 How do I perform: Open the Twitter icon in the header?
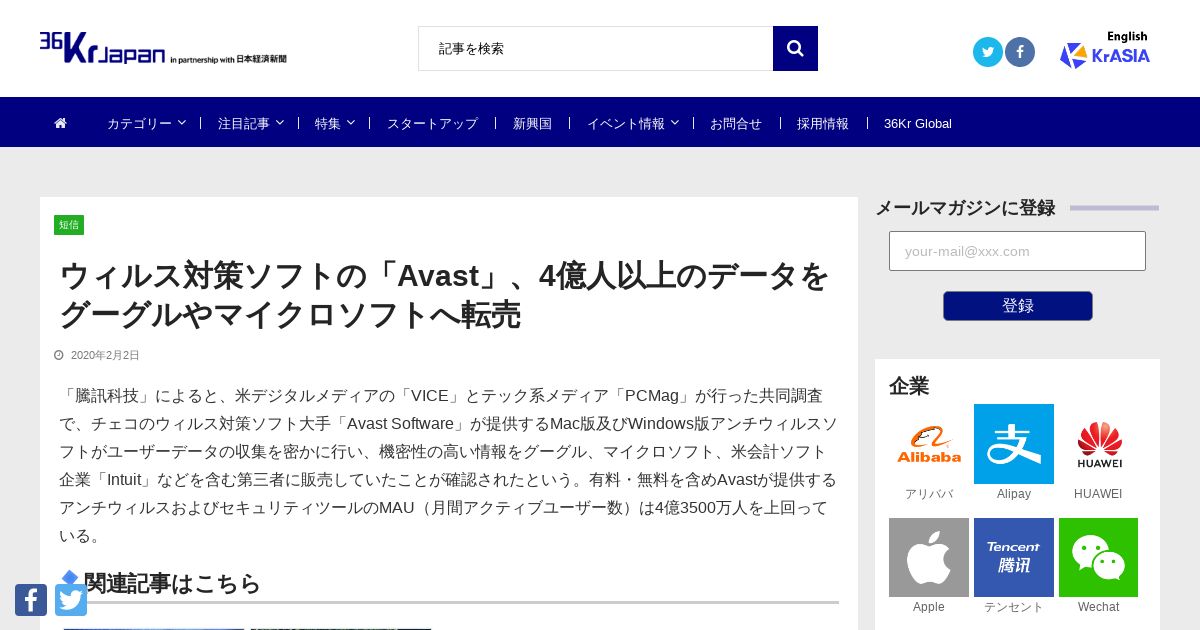(x=988, y=52)
